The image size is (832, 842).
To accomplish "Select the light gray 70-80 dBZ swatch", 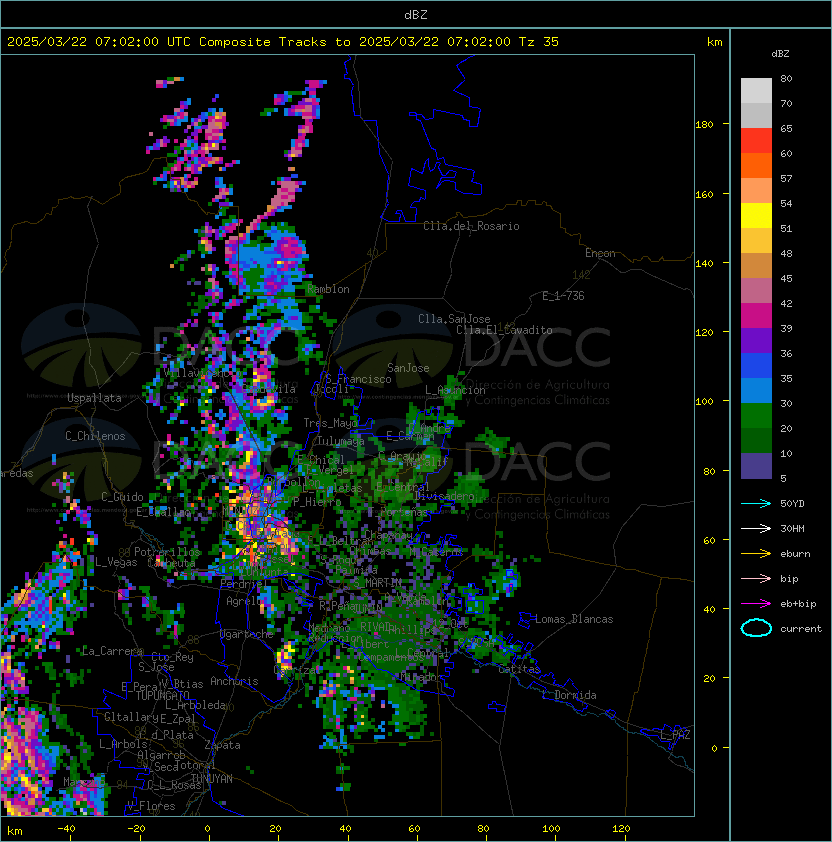I will coord(756,91).
